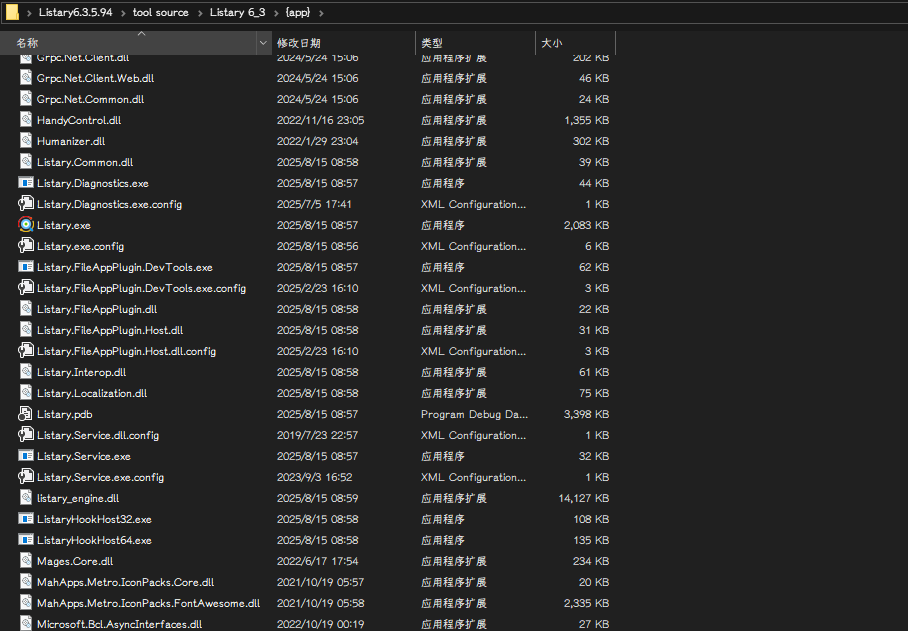Click the 14,127 KB size cell

[584, 498]
